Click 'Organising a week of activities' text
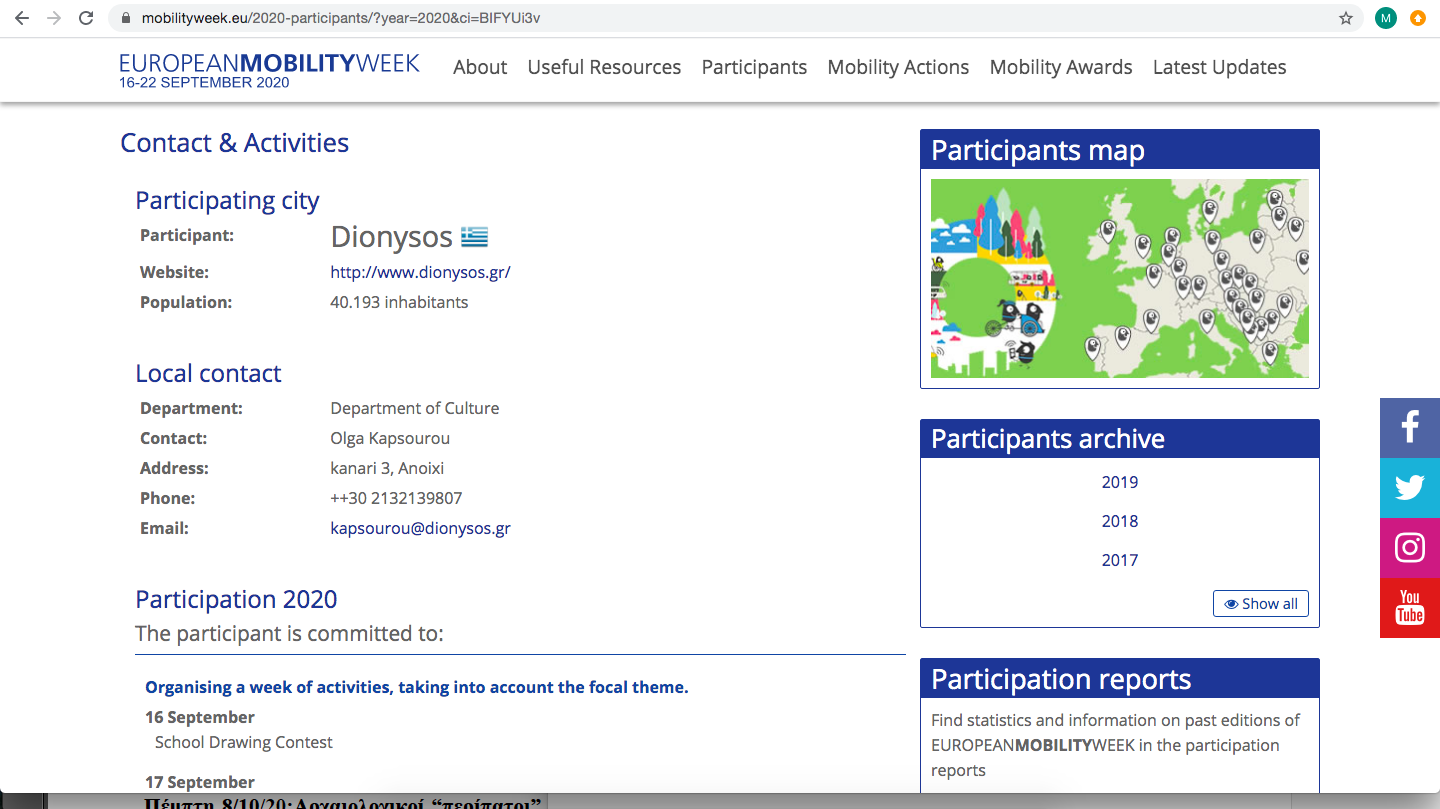 point(417,687)
